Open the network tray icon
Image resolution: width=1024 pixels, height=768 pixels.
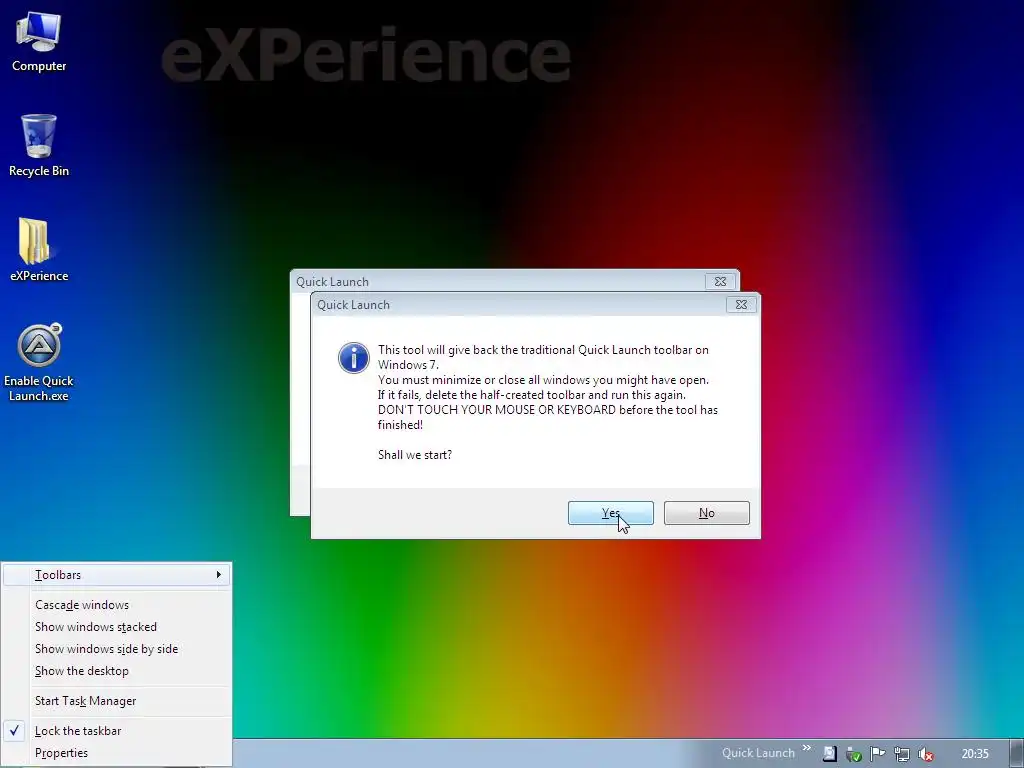[x=901, y=754]
